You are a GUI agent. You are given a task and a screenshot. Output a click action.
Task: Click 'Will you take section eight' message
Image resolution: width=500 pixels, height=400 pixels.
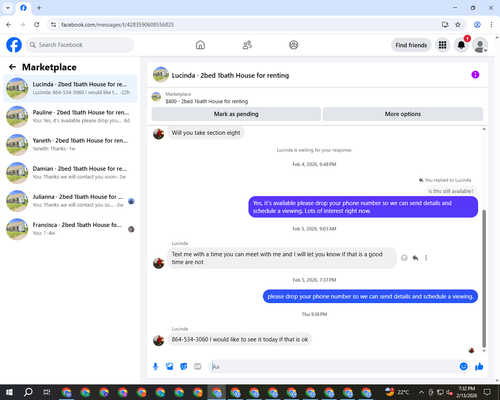[x=206, y=133]
